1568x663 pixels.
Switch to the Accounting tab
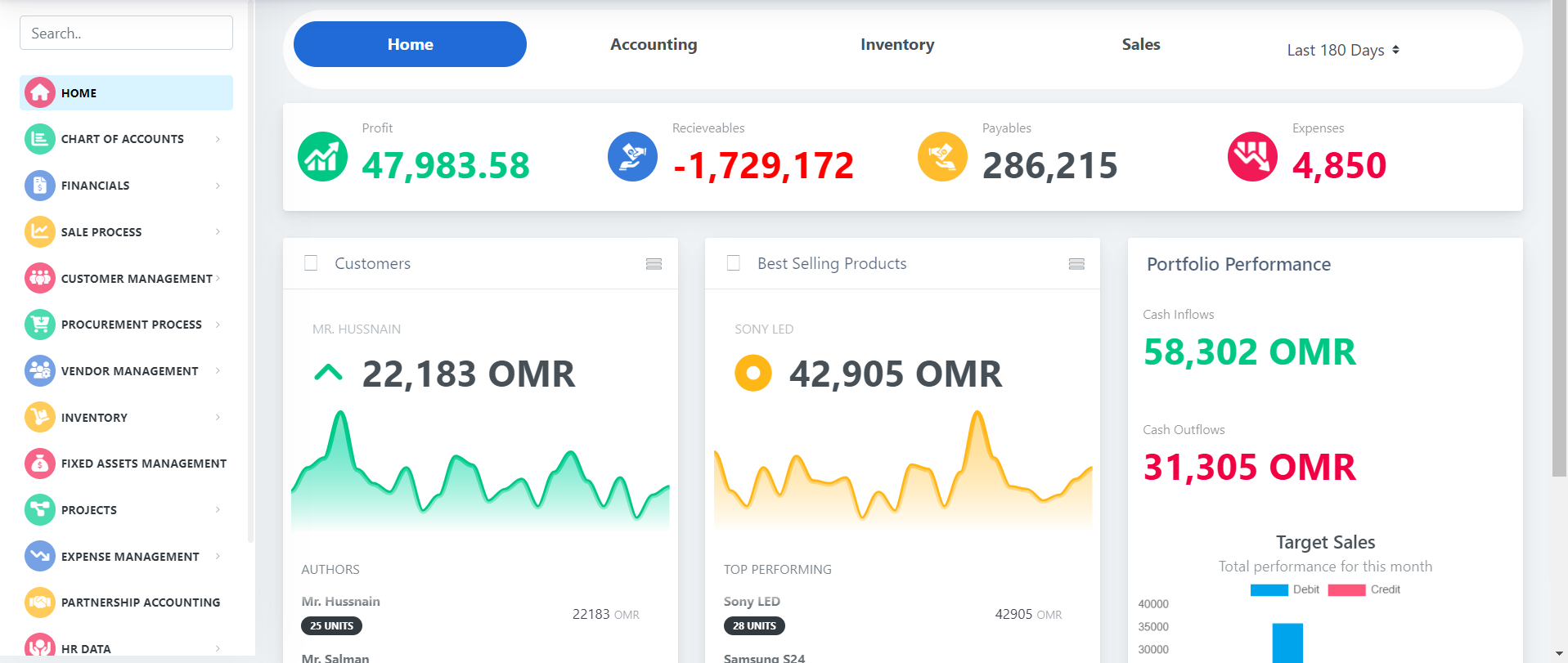point(654,45)
